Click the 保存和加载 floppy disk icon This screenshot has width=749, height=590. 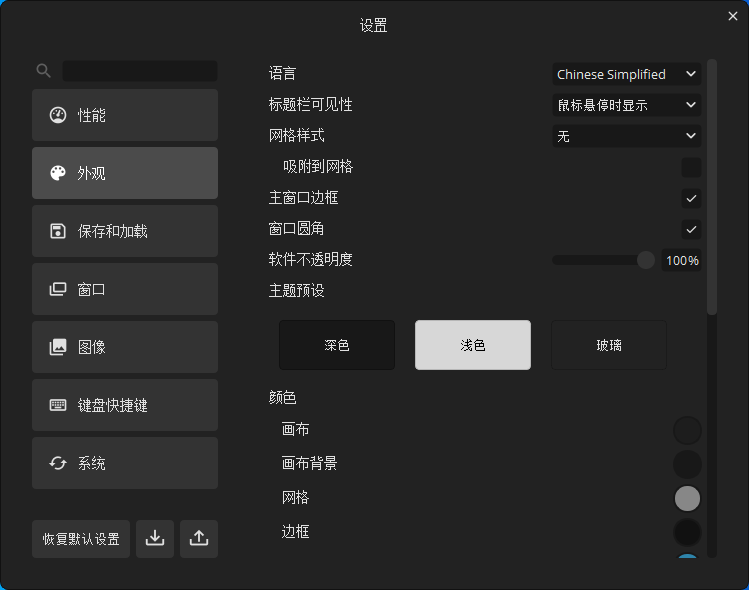tap(58, 231)
